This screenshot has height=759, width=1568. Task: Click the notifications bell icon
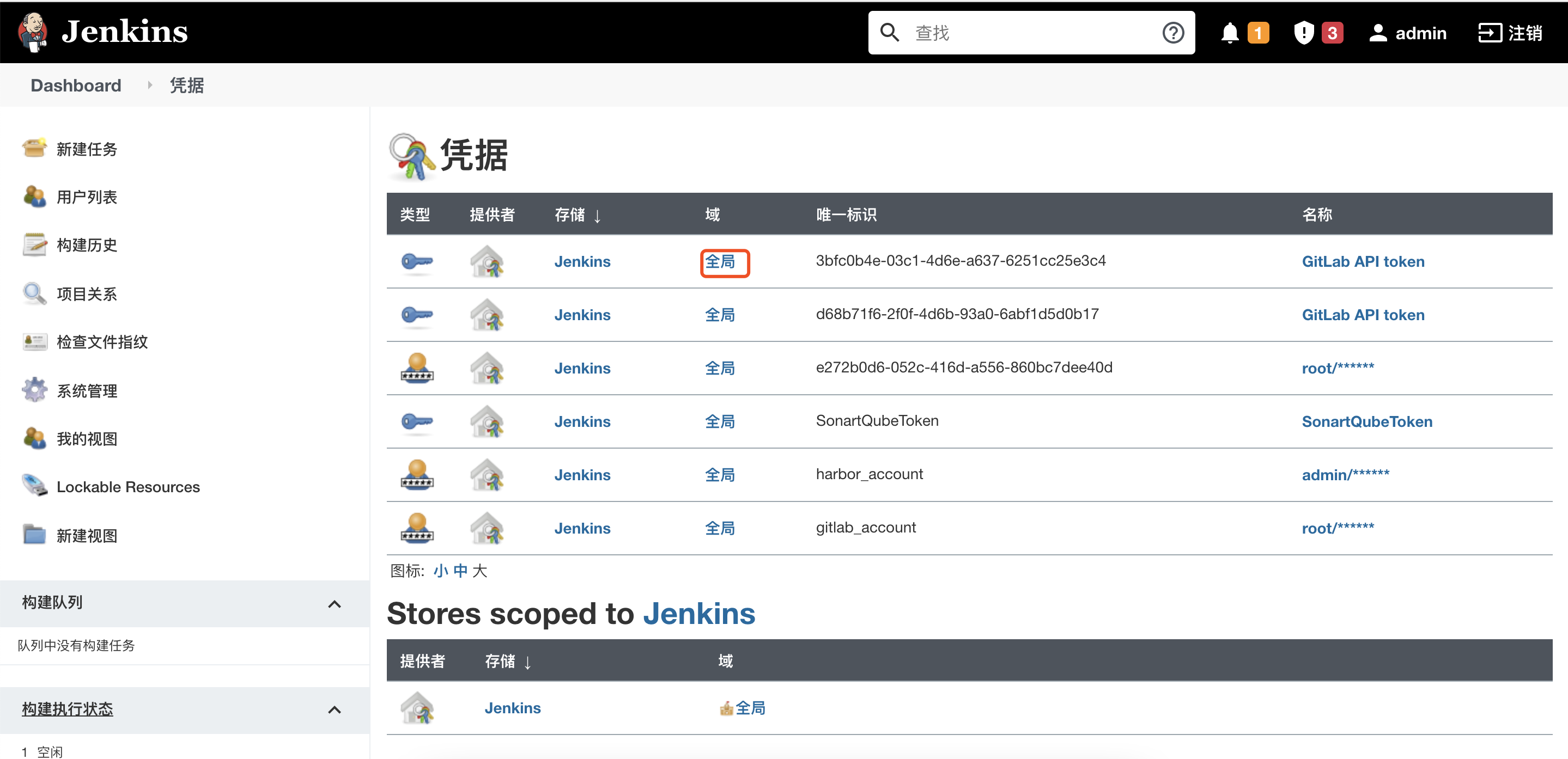(x=1230, y=33)
